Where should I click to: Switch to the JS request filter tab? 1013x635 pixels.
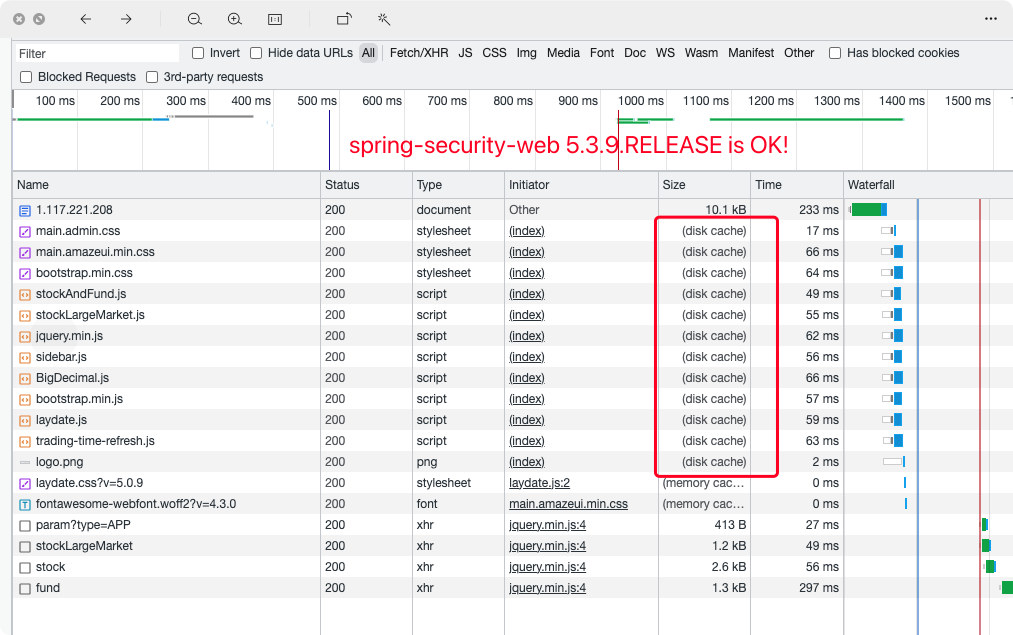click(465, 53)
